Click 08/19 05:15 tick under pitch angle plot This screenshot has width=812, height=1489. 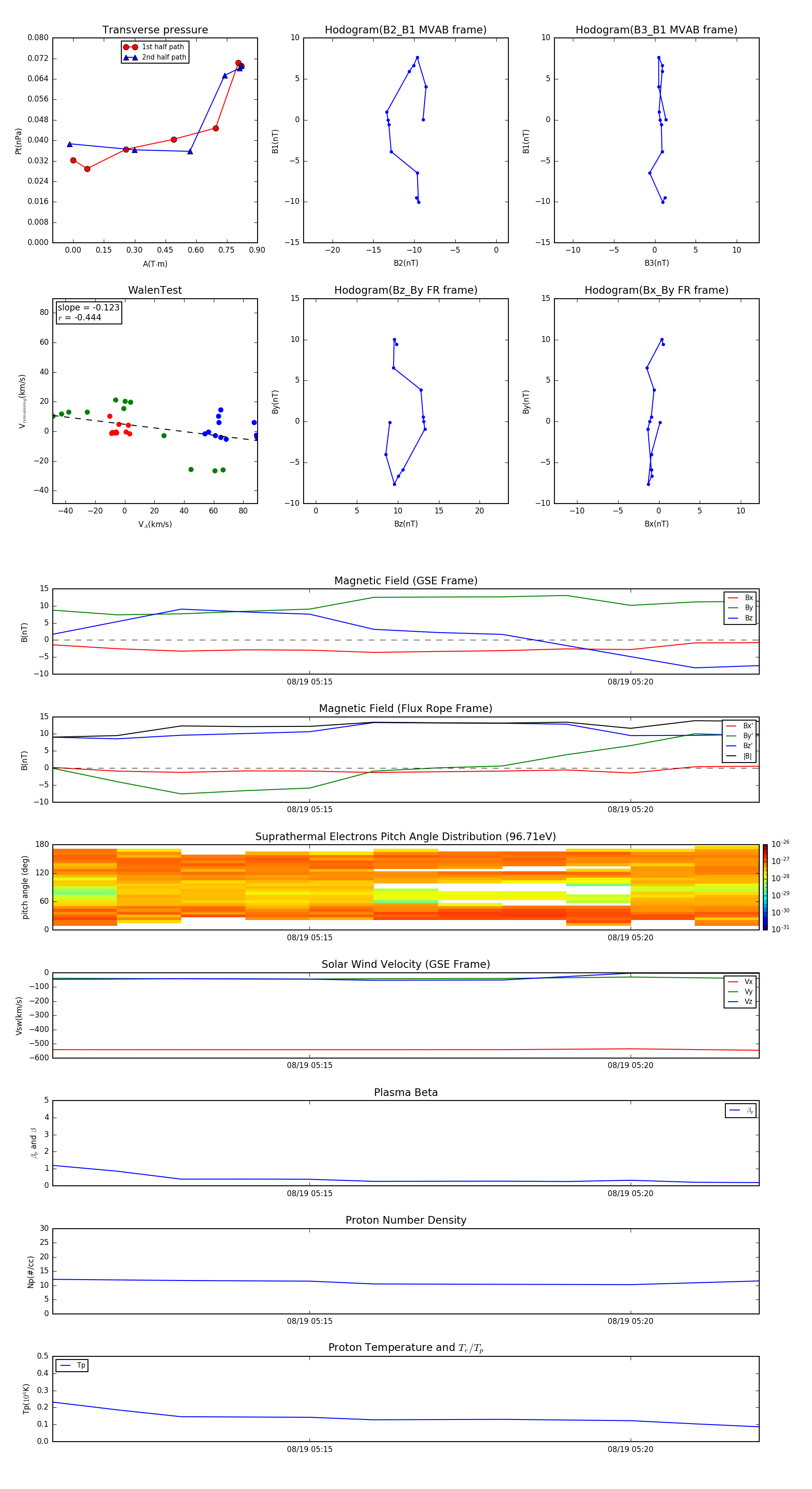point(309,938)
